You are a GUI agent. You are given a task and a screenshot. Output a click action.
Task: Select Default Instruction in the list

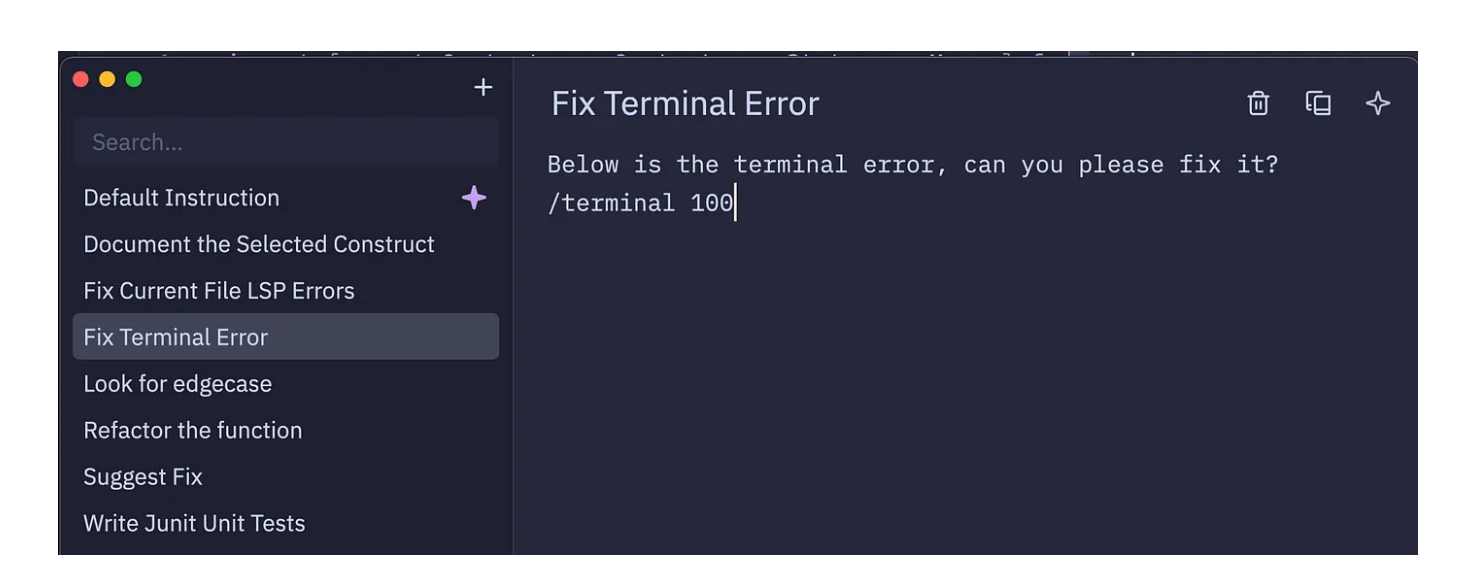tap(286, 198)
